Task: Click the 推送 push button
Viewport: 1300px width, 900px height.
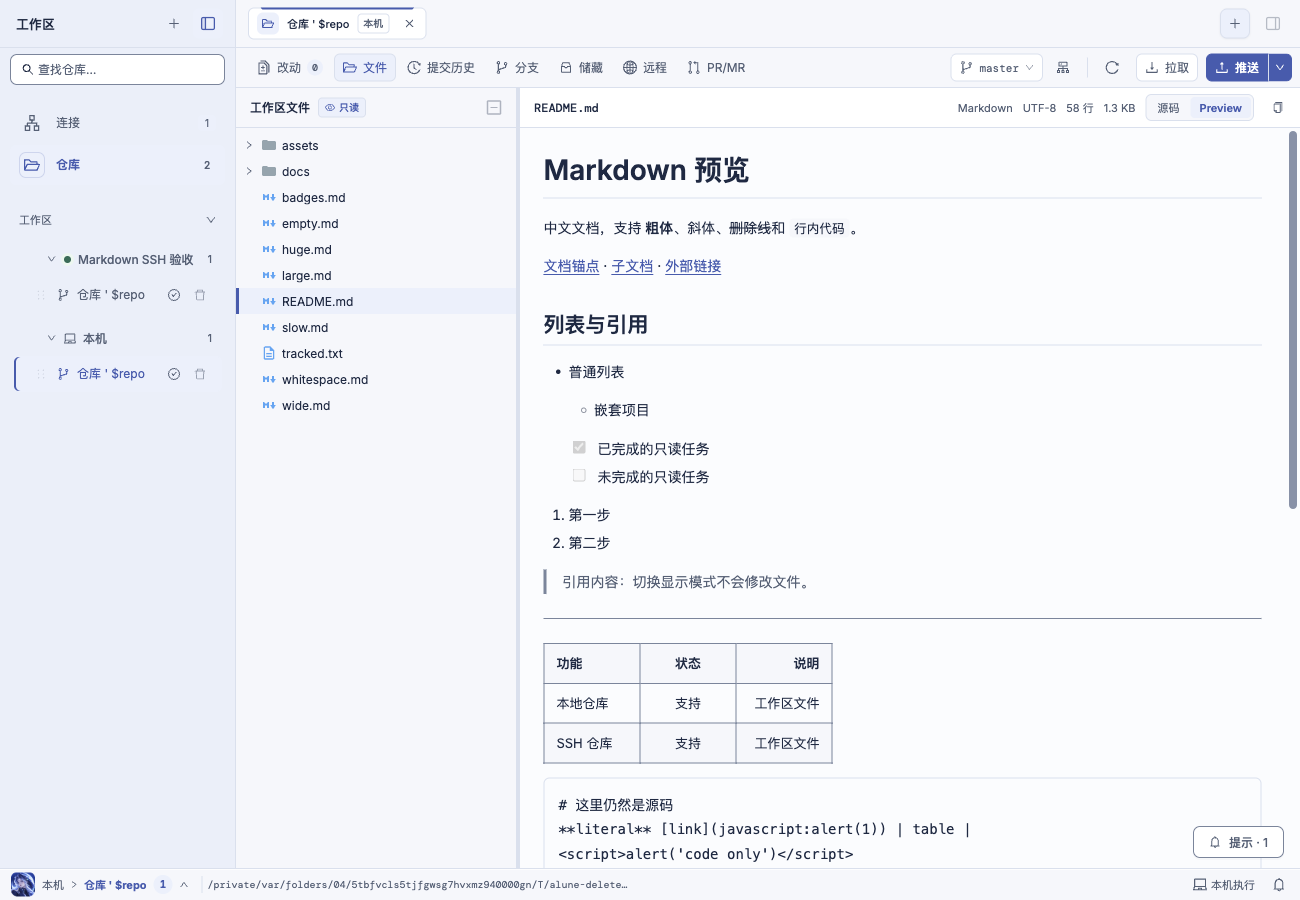Action: (x=1237, y=68)
